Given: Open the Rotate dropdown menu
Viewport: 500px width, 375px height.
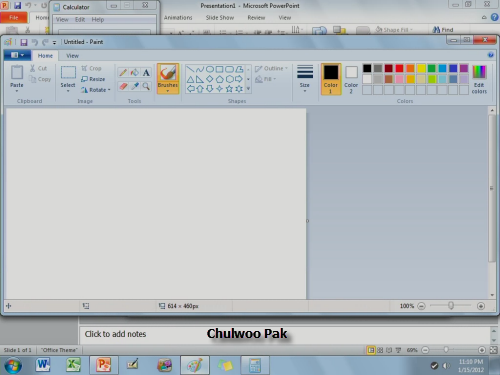Looking at the screenshot, I should [96, 90].
